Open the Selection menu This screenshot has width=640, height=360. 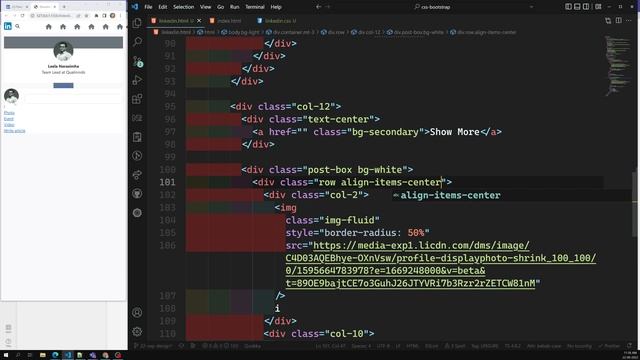click(183, 7)
